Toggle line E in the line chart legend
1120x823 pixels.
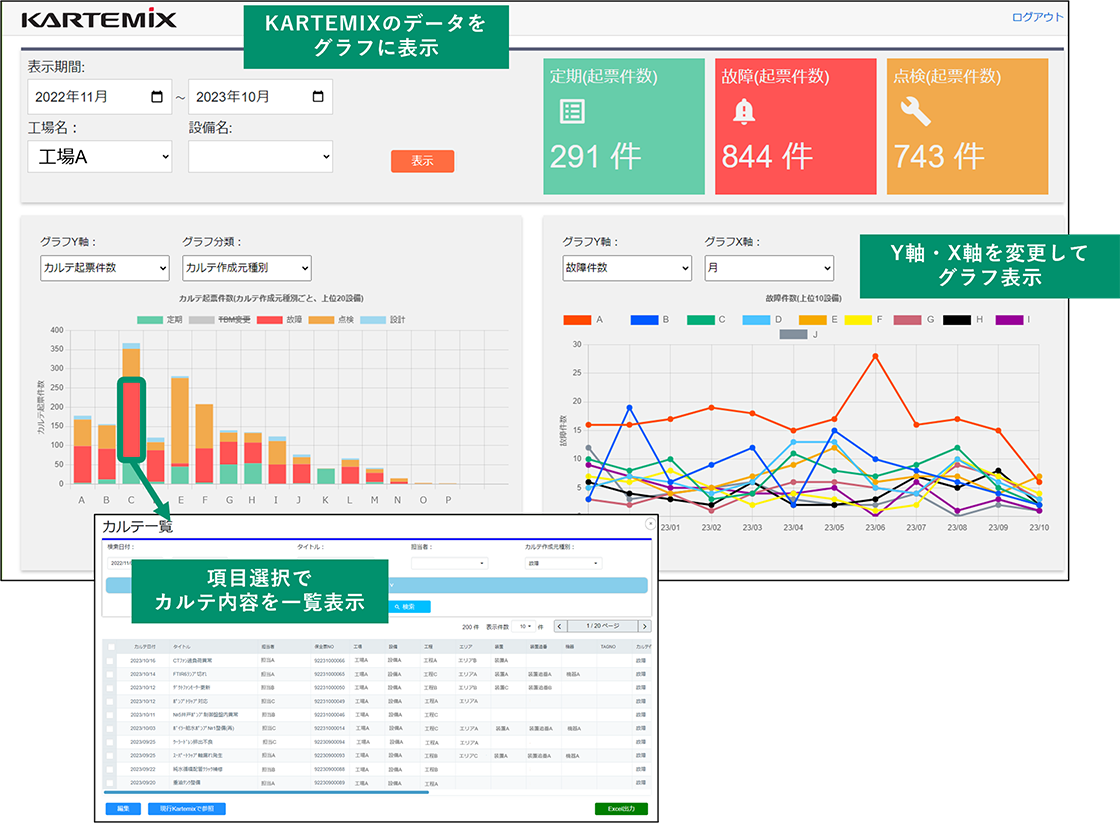point(818,320)
